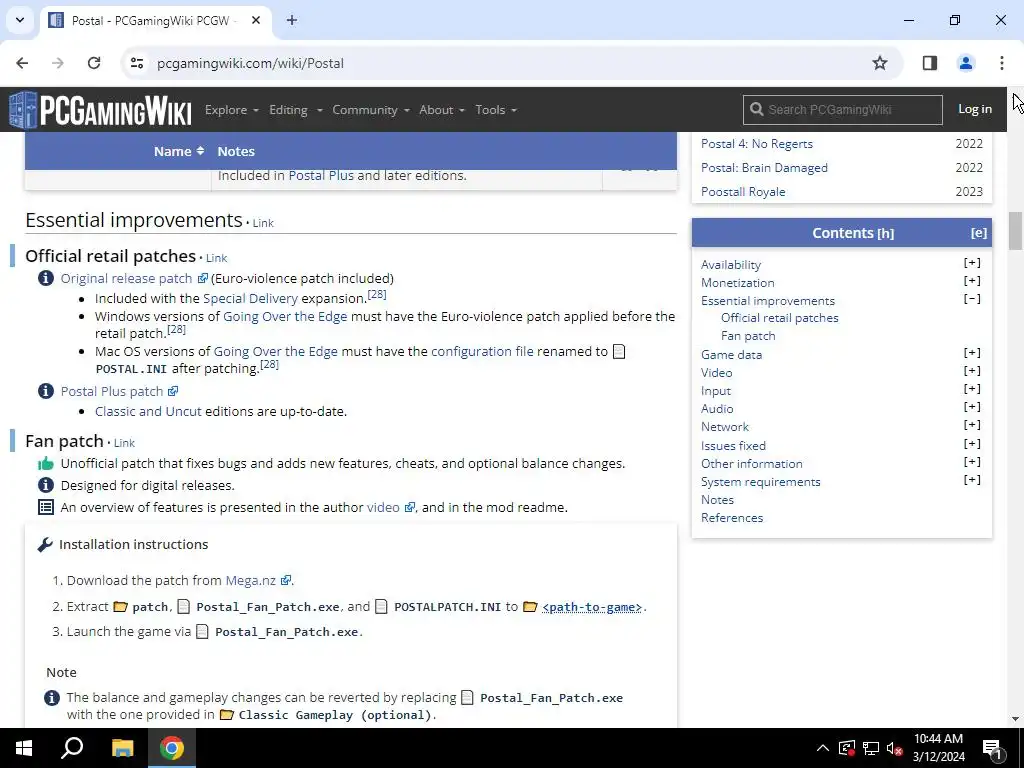Open the browser side panel icon
The height and width of the screenshot is (768, 1024).
pos(929,63)
